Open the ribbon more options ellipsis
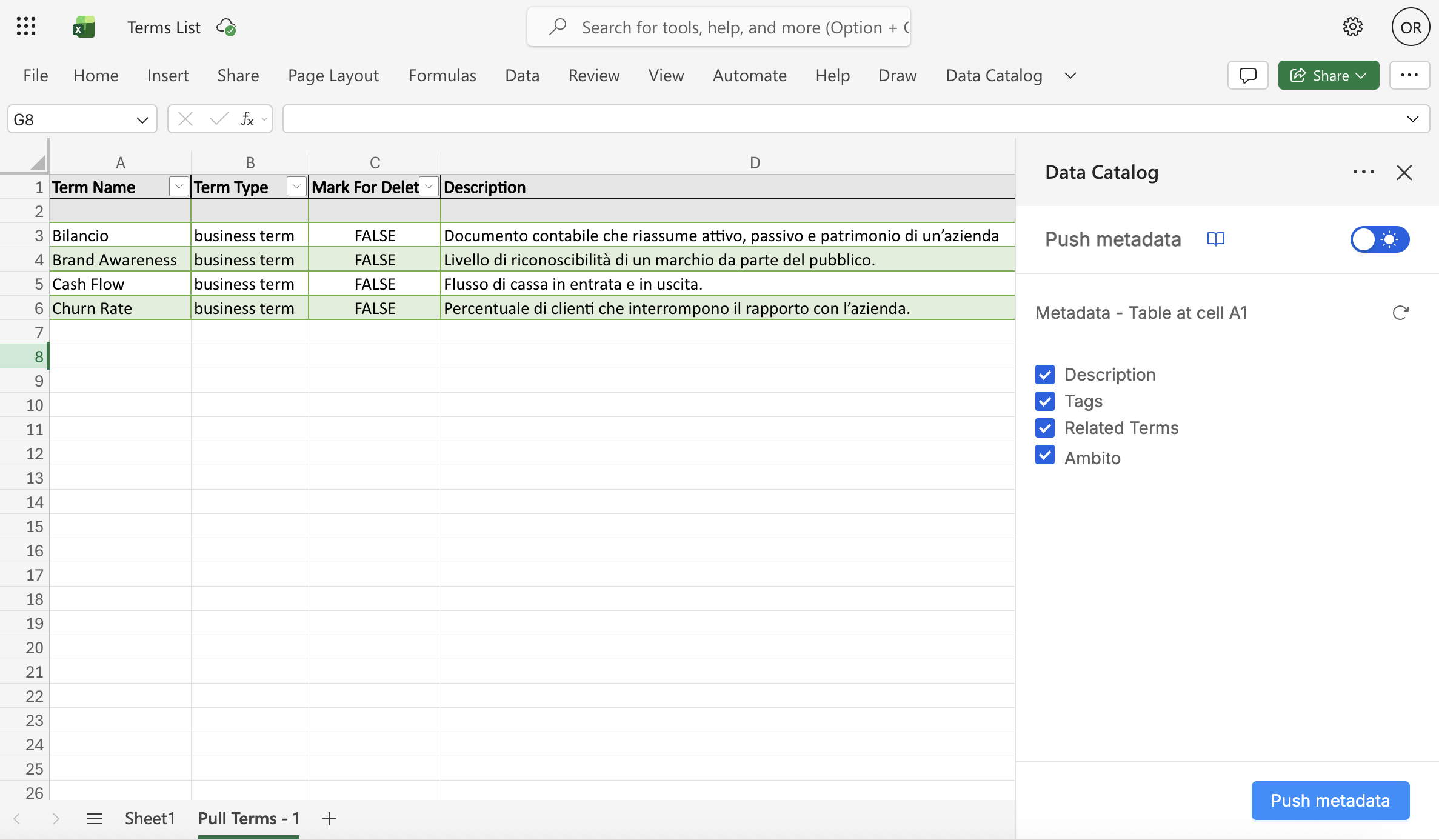Image resolution: width=1439 pixels, height=840 pixels. [1409, 75]
